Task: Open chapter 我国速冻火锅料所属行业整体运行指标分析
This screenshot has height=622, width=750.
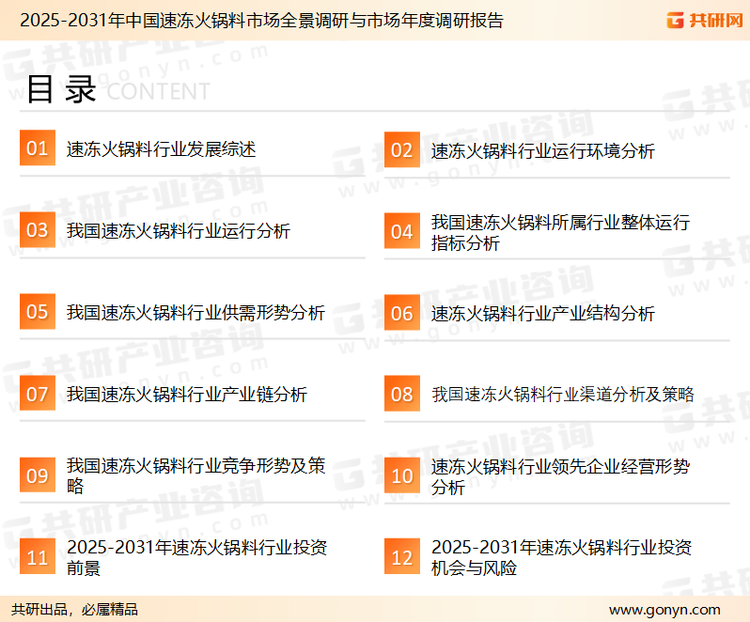Action: tap(560, 233)
